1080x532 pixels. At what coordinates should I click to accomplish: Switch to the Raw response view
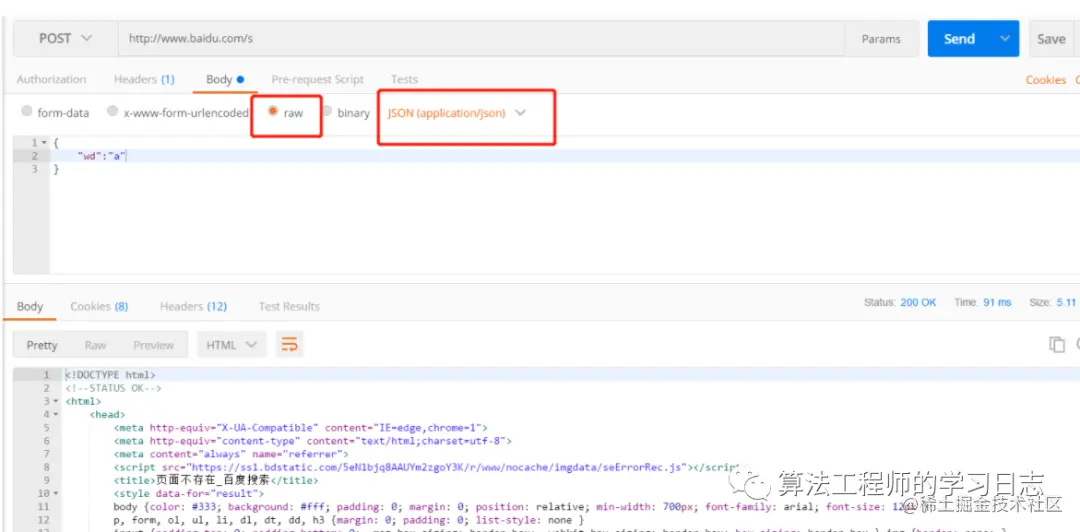pyautogui.click(x=95, y=345)
